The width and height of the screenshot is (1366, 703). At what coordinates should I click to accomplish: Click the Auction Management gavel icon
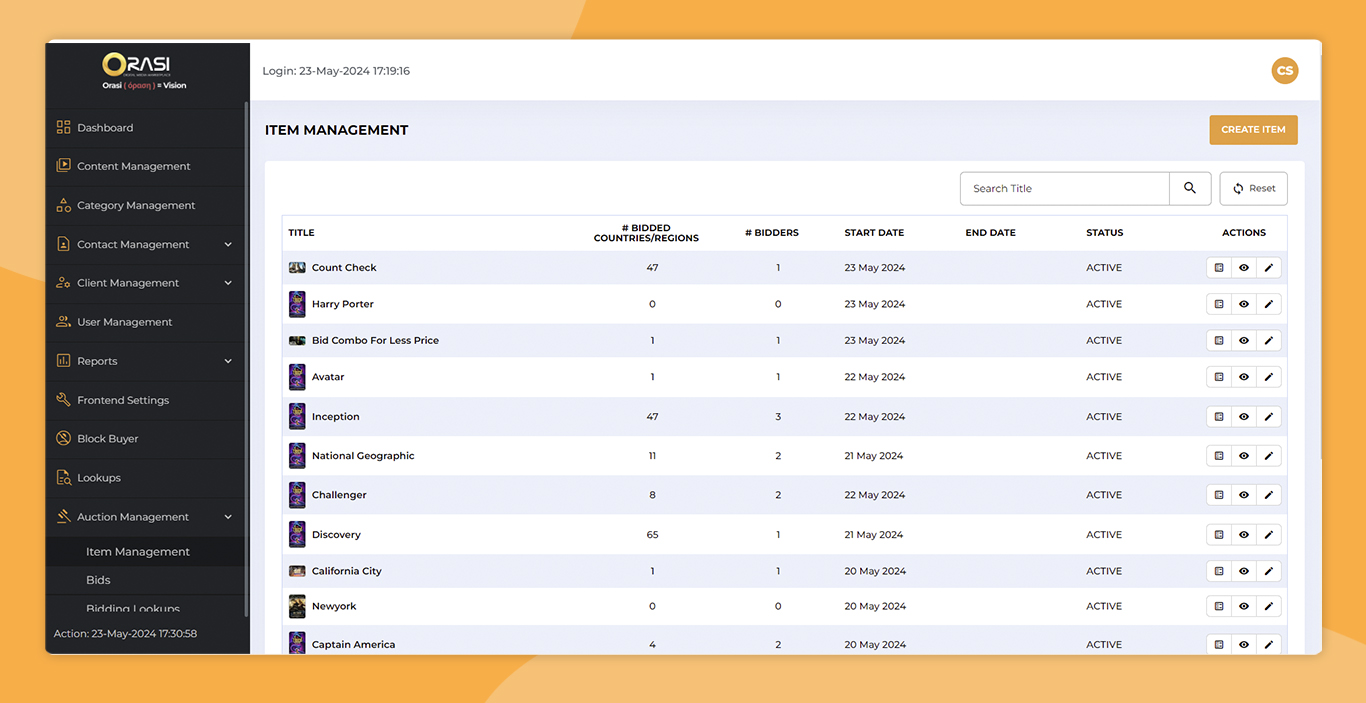(x=63, y=517)
